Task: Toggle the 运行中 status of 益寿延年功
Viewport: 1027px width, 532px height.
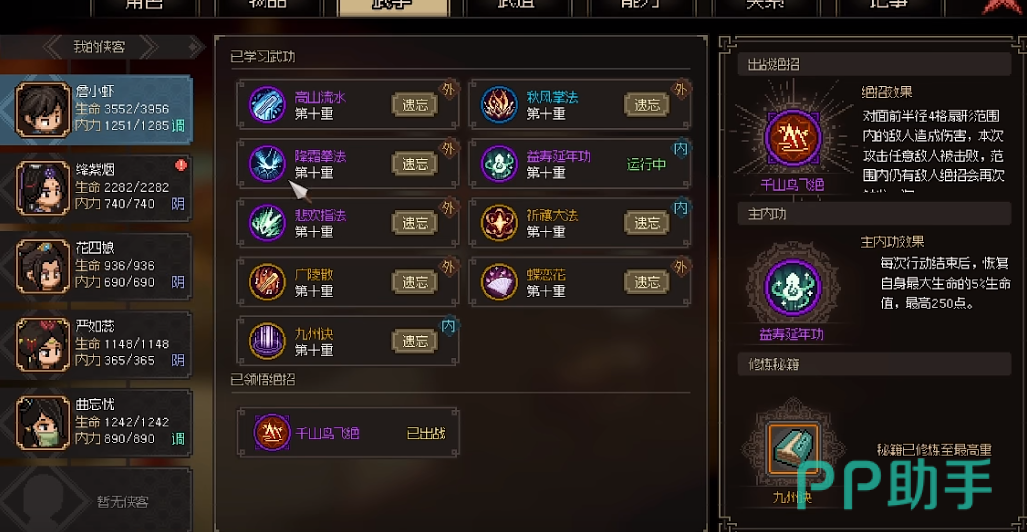Action: pos(646,164)
